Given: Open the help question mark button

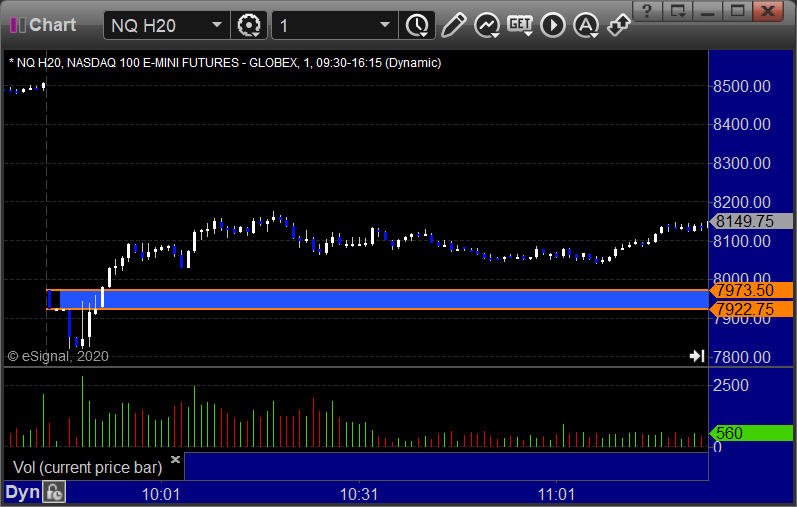Looking at the screenshot, I should [647, 11].
